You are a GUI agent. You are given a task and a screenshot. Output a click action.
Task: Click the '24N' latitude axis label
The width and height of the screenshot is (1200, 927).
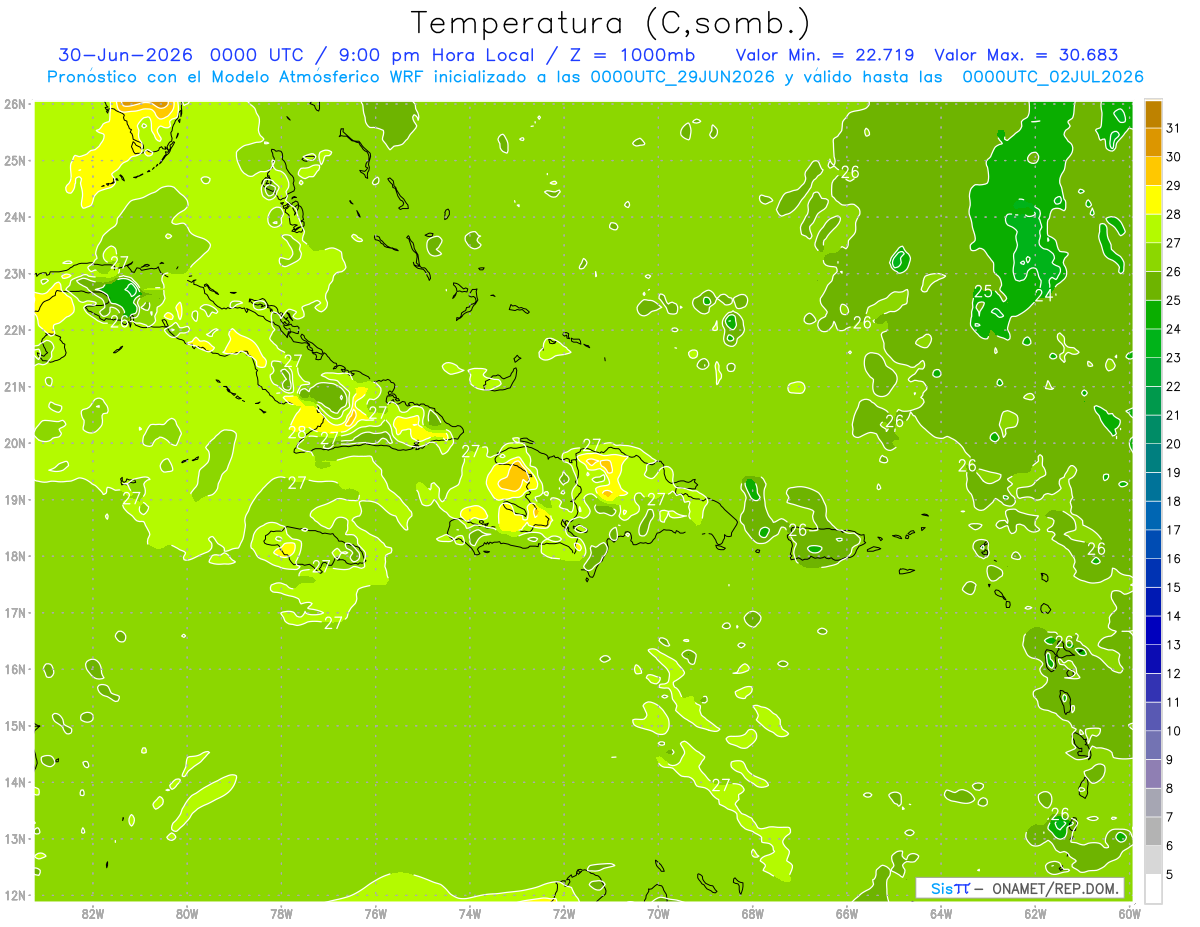pos(14,217)
